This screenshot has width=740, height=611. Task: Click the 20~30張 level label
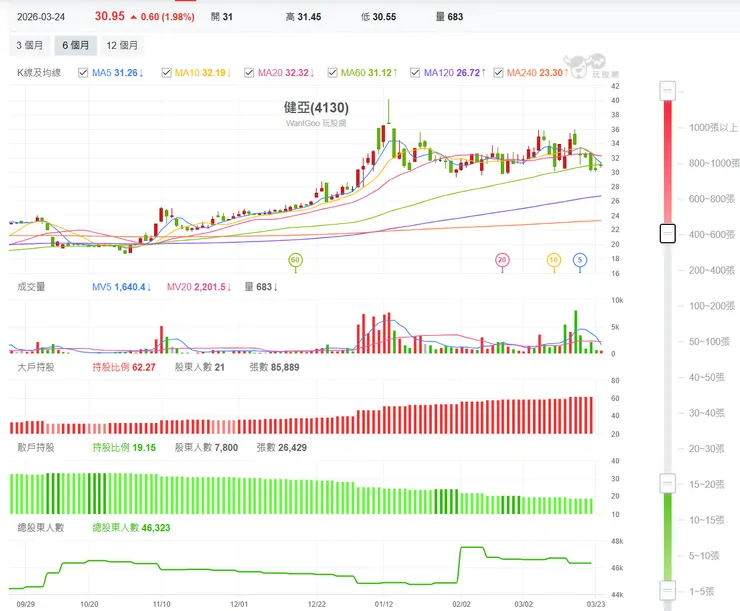[x=706, y=449]
